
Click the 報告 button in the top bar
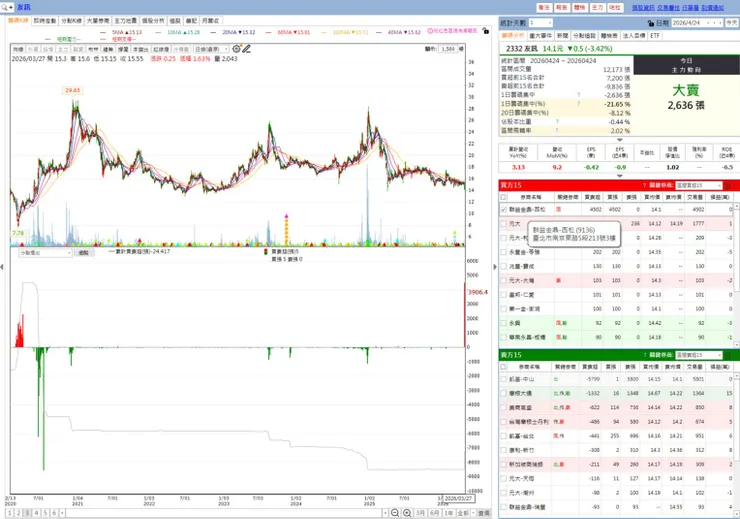pos(561,8)
